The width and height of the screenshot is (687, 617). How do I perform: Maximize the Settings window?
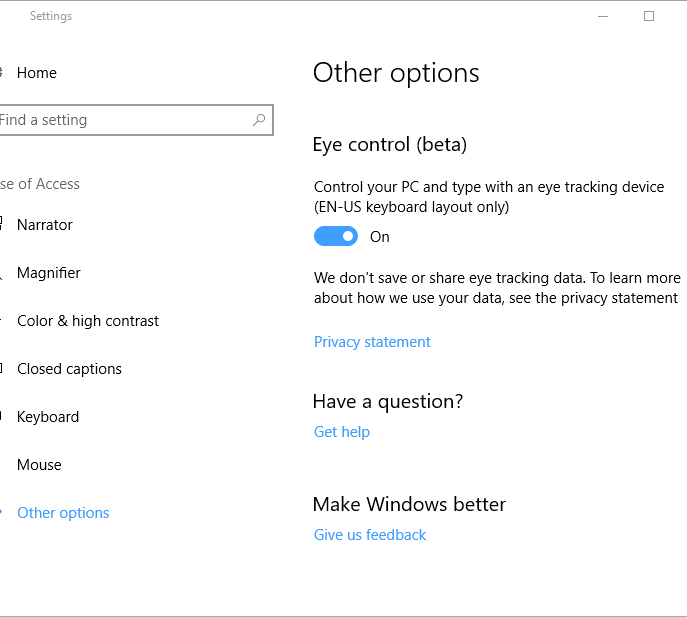pos(649,16)
